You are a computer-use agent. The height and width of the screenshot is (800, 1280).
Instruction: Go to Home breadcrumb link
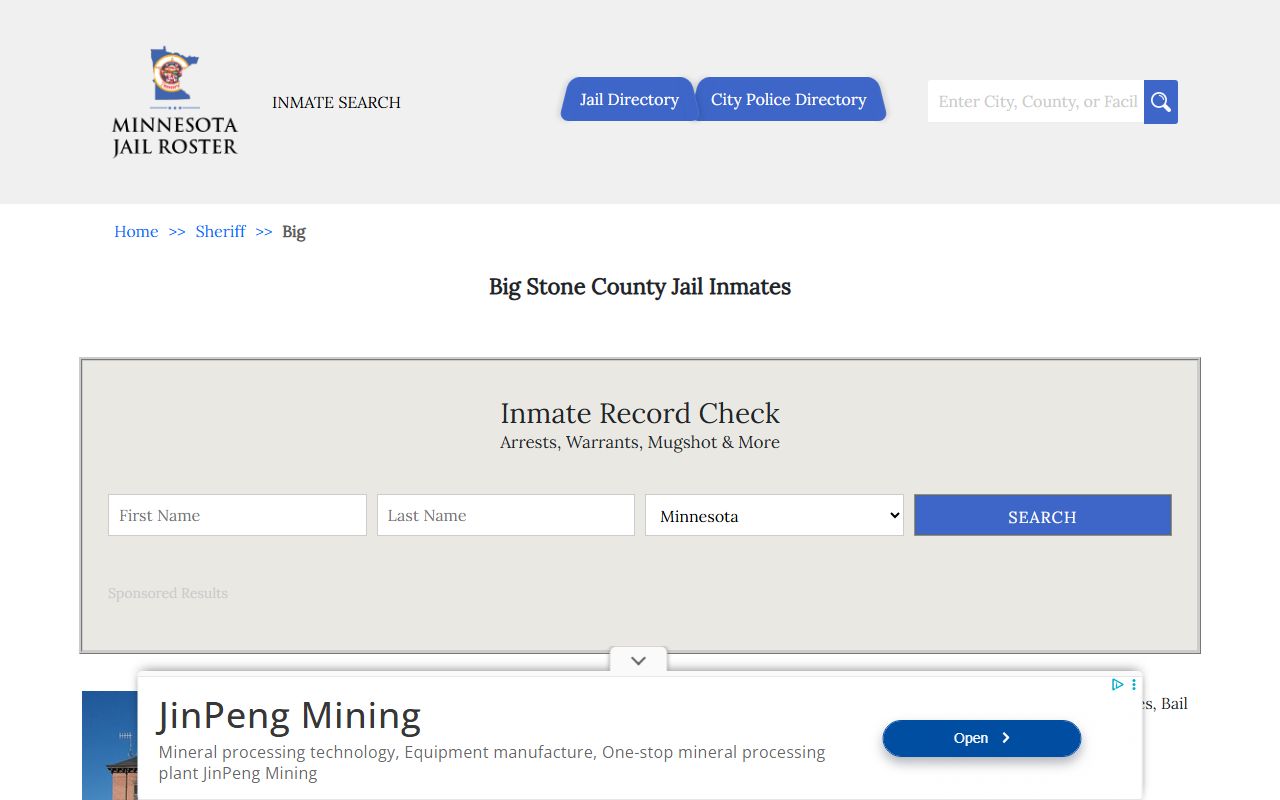tap(136, 231)
